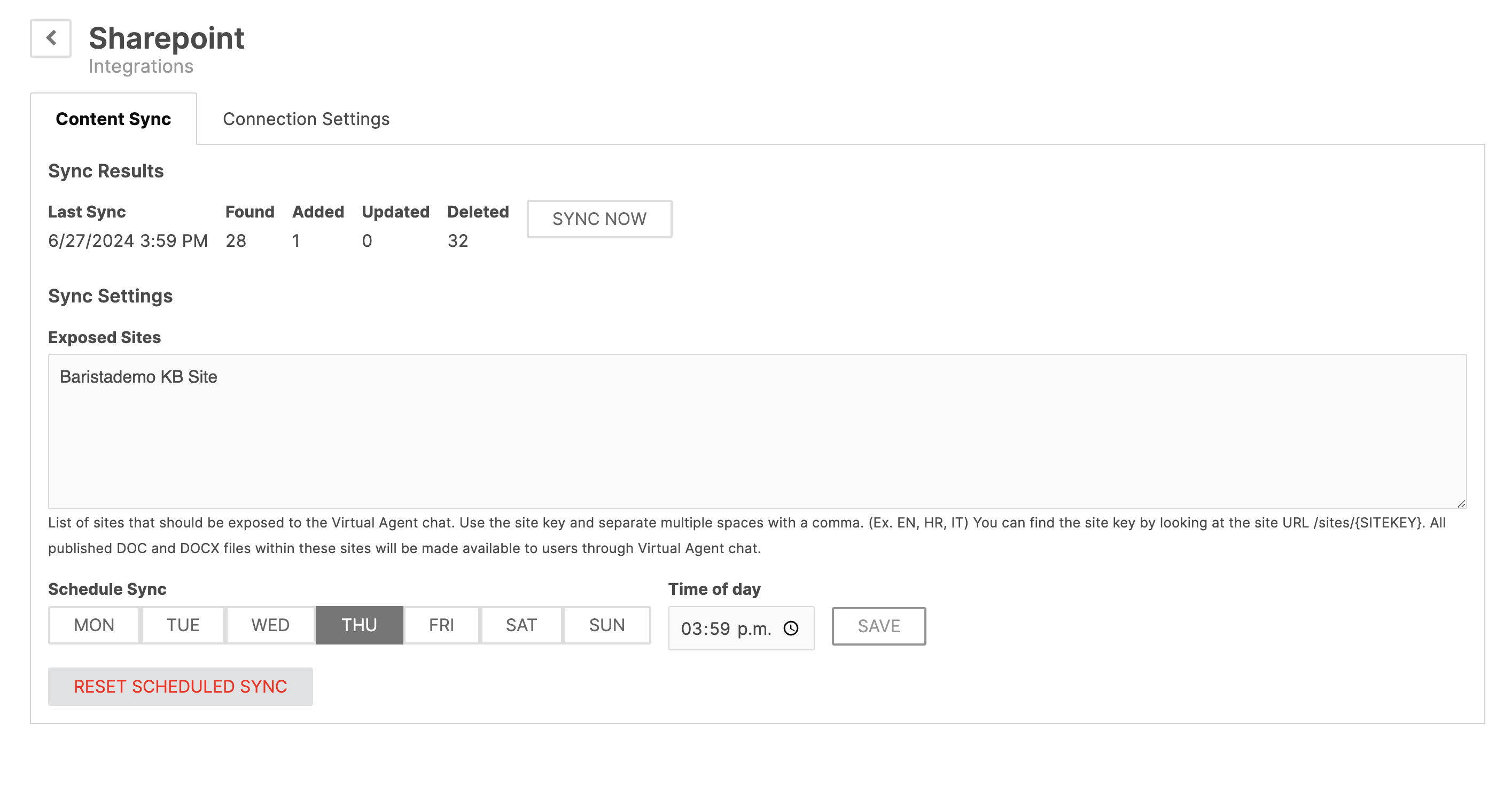The image size is (1512, 792).
Task: Select the last sync date 6/27/2024 3:59 PM
Action: 128,240
